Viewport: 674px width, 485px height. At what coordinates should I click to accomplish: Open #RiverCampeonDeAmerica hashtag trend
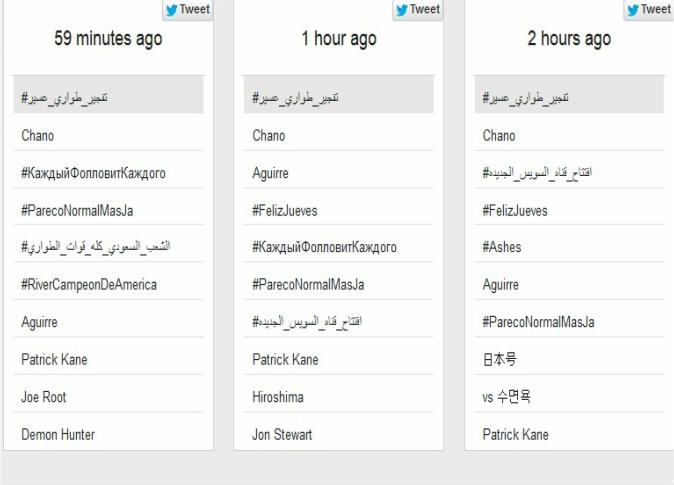point(89,285)
